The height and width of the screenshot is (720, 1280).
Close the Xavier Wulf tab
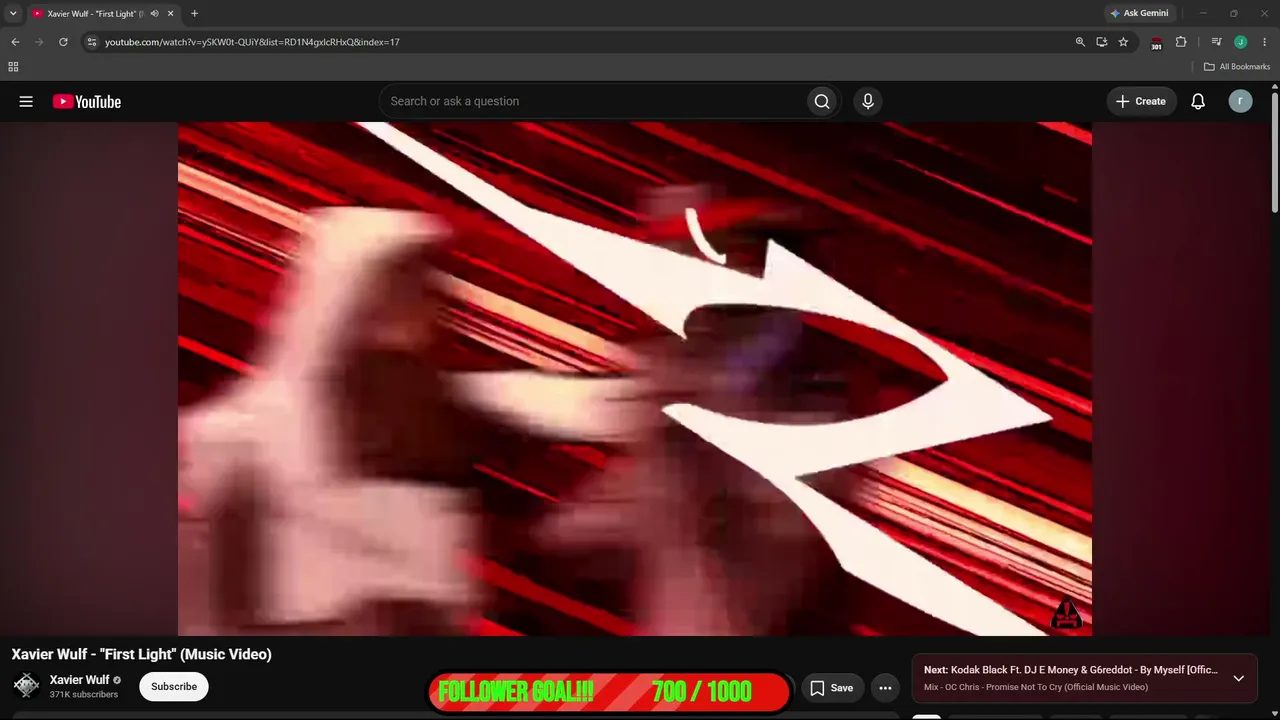click(x=170, y=14)
